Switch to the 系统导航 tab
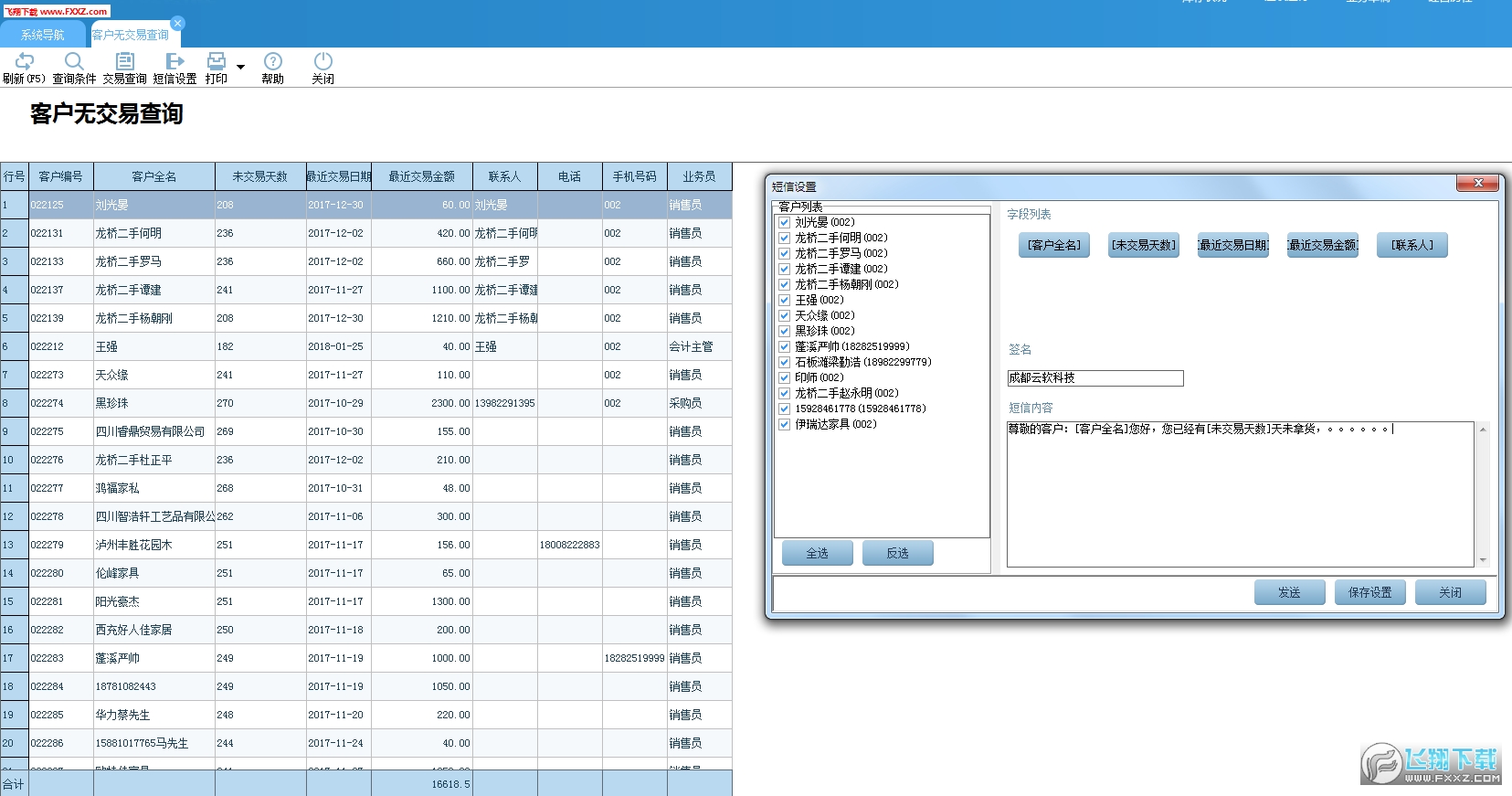The image size is (1512, 796). [43, 35]
